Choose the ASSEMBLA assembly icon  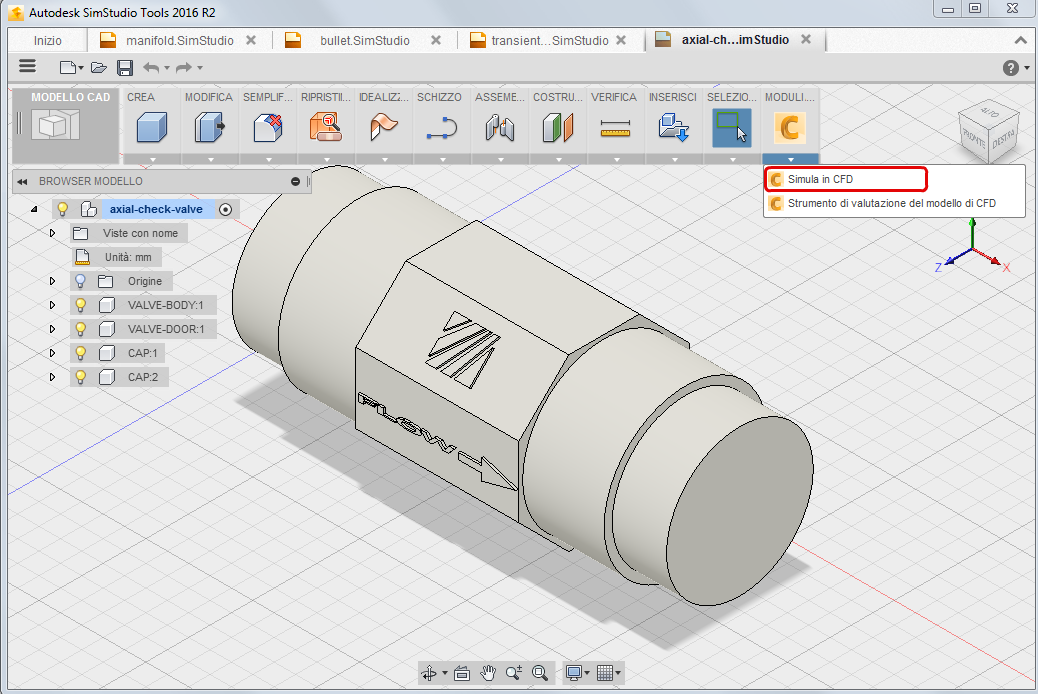coord(499,128)
